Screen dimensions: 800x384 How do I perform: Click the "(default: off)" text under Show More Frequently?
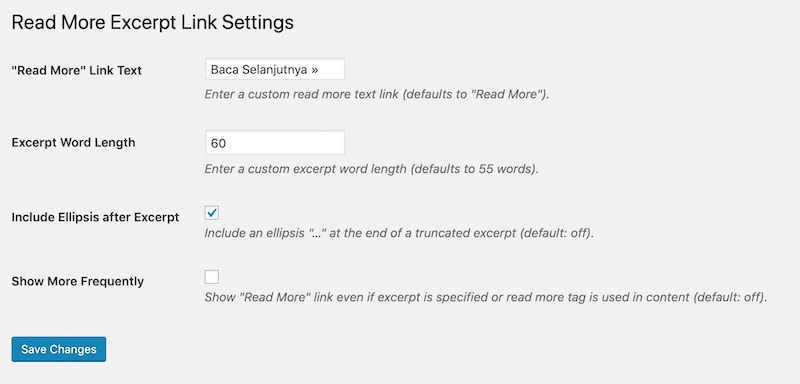(731, 297)
